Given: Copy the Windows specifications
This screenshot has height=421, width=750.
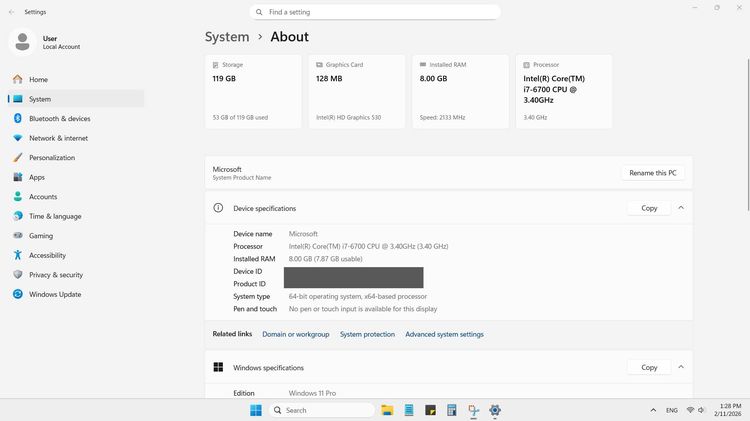Looking at the screenshot, I should [x=649, y=367].
